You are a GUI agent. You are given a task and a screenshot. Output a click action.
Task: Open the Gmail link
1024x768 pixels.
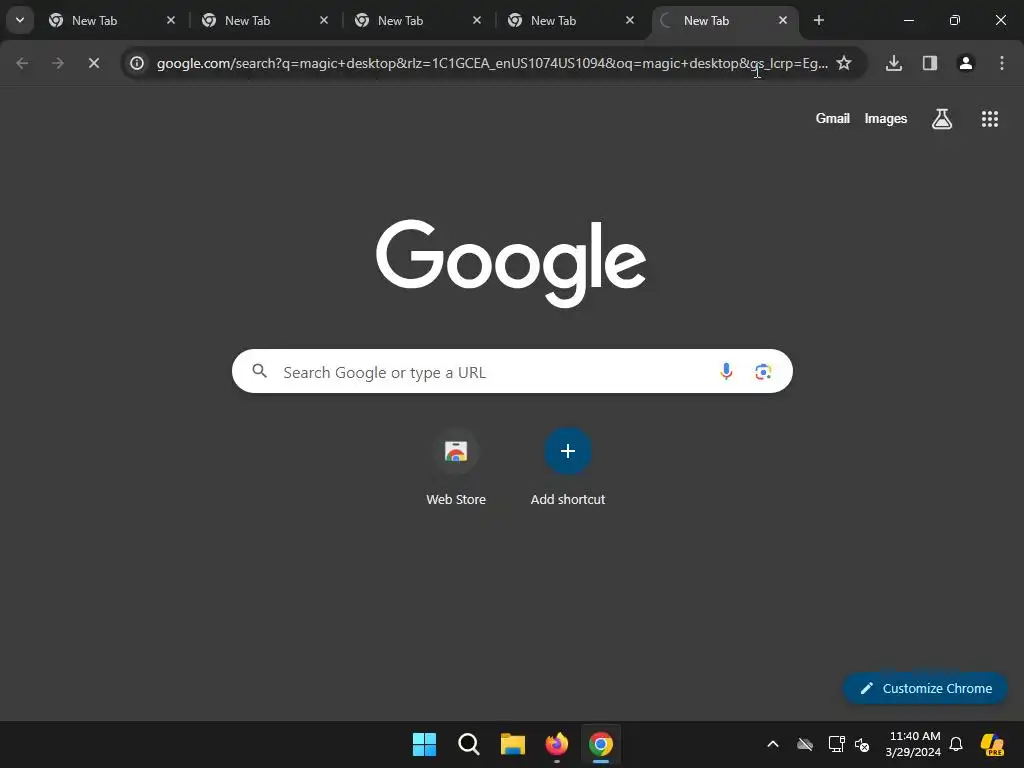(x=833, y=119)
